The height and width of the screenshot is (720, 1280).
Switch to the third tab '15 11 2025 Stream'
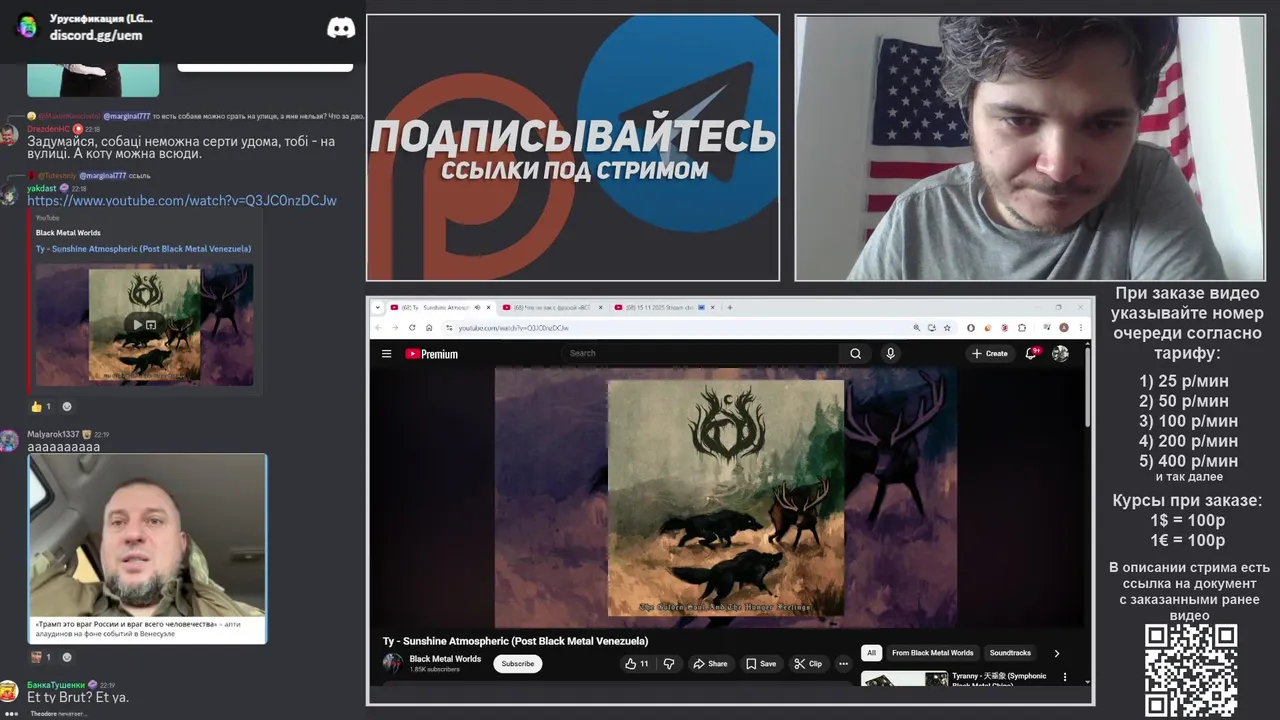tap(665, 307)
